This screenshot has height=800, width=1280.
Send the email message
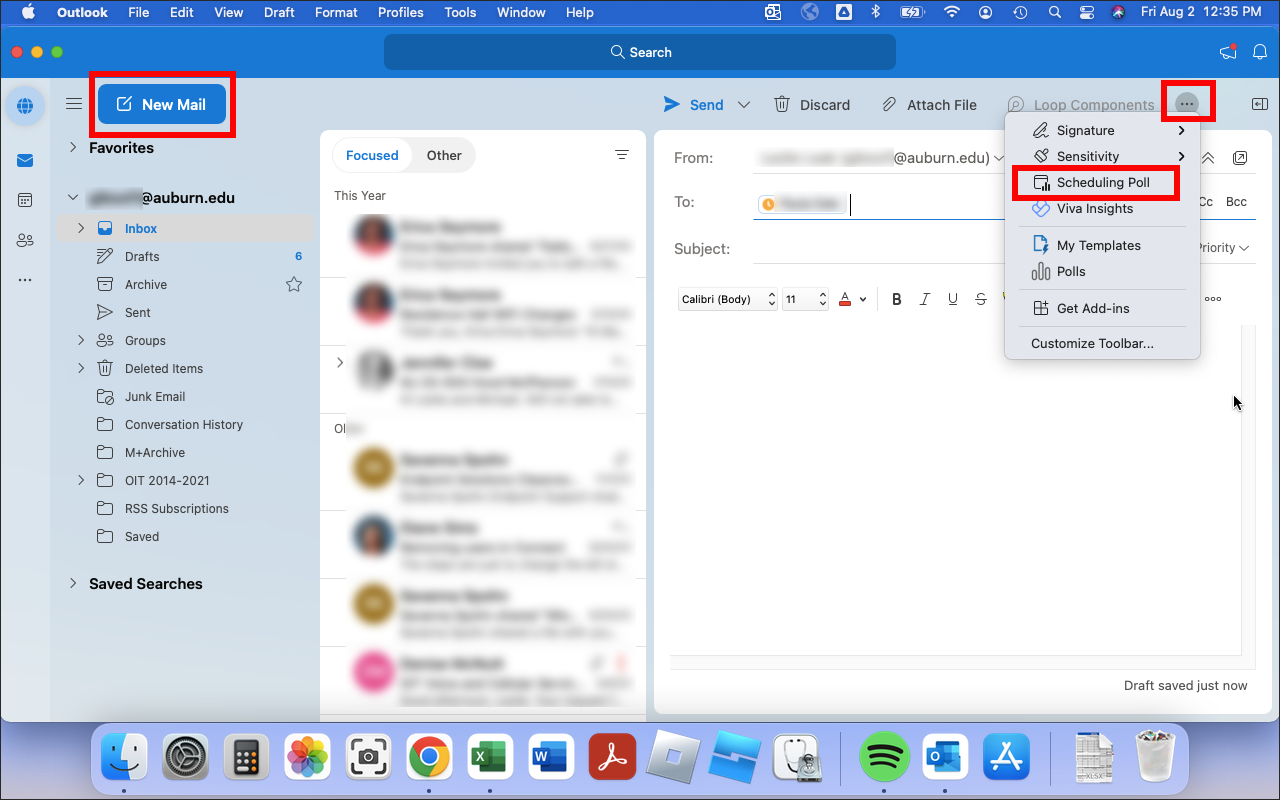pyautogui.click(x=693, y=105)
